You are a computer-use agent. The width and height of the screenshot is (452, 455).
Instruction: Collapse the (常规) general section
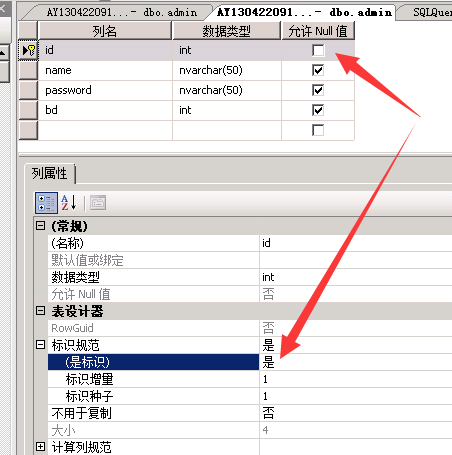(x=40, y=226)
